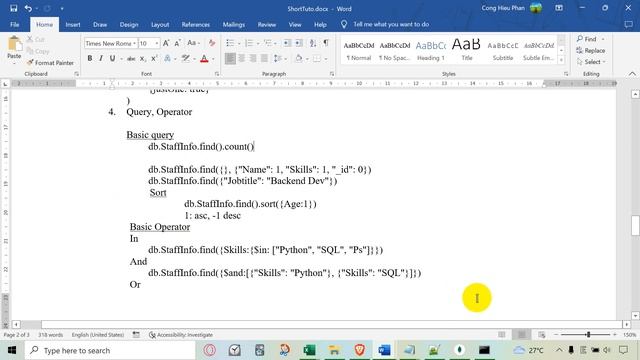This screenshot has width=640, height=360.
Task: Switch to the Layout tab
Action: coord(160,24)
